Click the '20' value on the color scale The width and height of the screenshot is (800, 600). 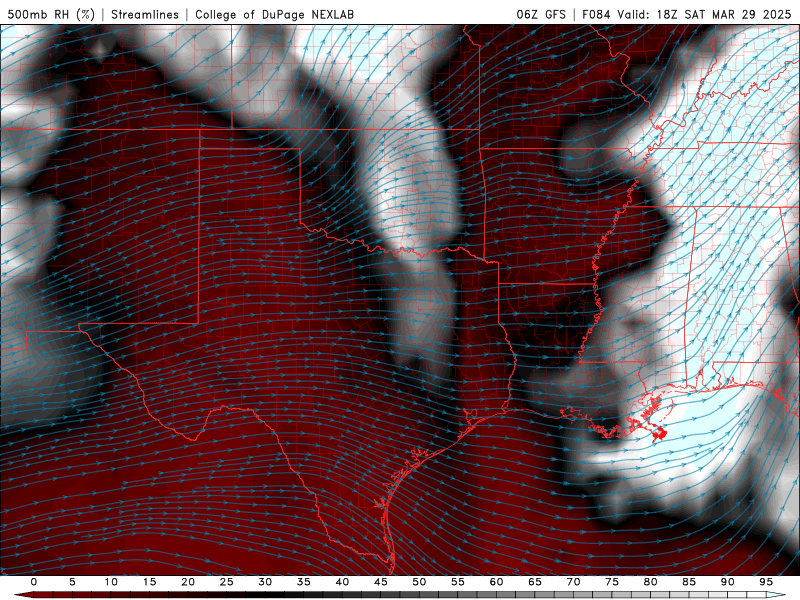point(188,582)
